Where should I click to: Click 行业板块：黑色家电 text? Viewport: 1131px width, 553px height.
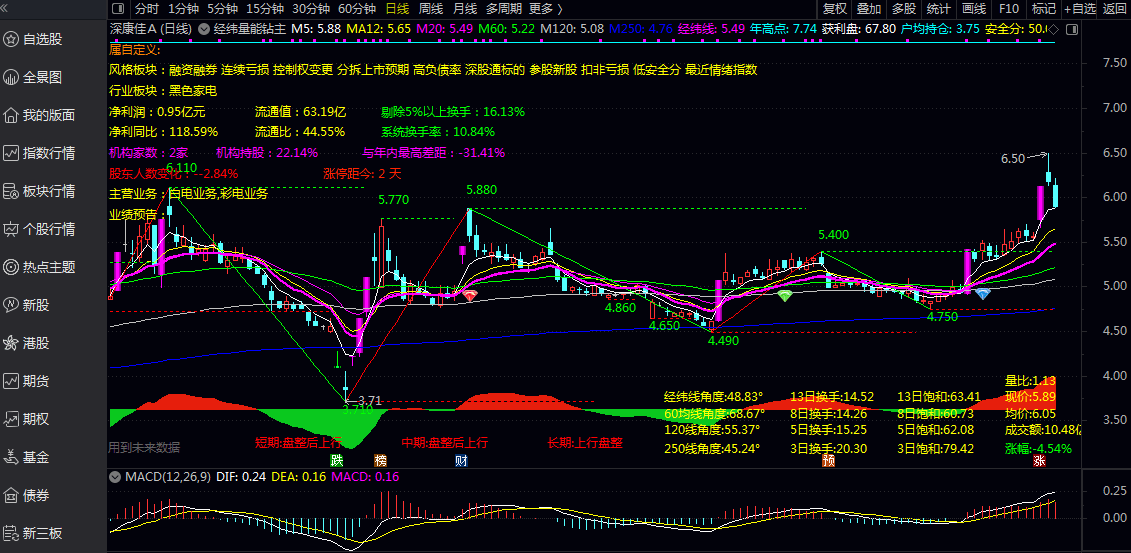[x=163, y=91]
